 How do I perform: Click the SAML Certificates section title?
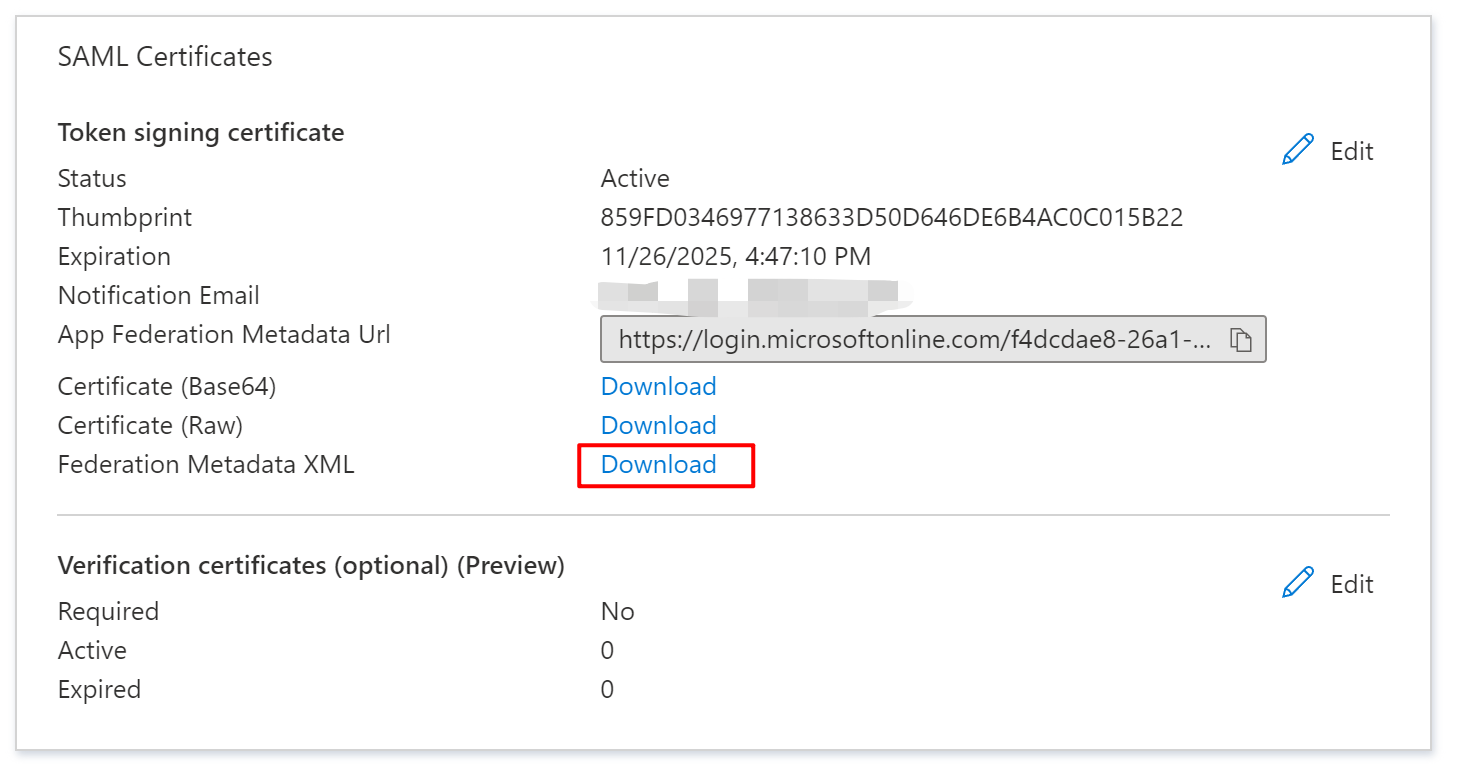pos(165,57)
